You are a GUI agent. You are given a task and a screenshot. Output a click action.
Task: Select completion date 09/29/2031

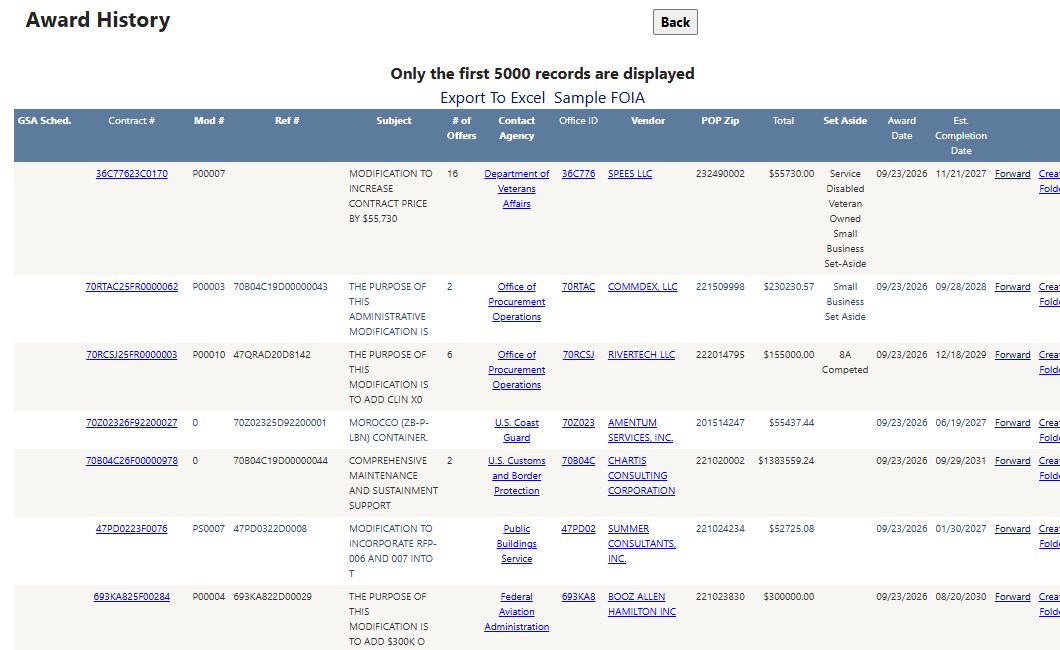(x=961, y=461)
